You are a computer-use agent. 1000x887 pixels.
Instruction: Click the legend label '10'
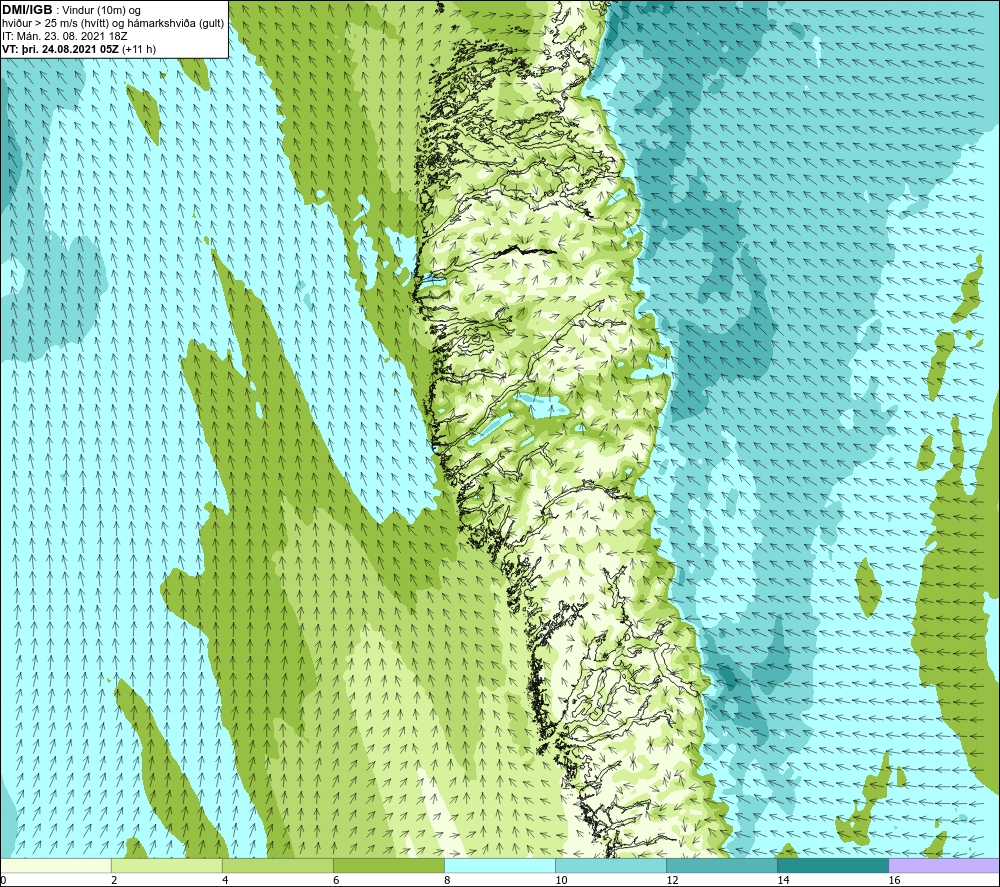pyautogui.click(x=561, y=880)
